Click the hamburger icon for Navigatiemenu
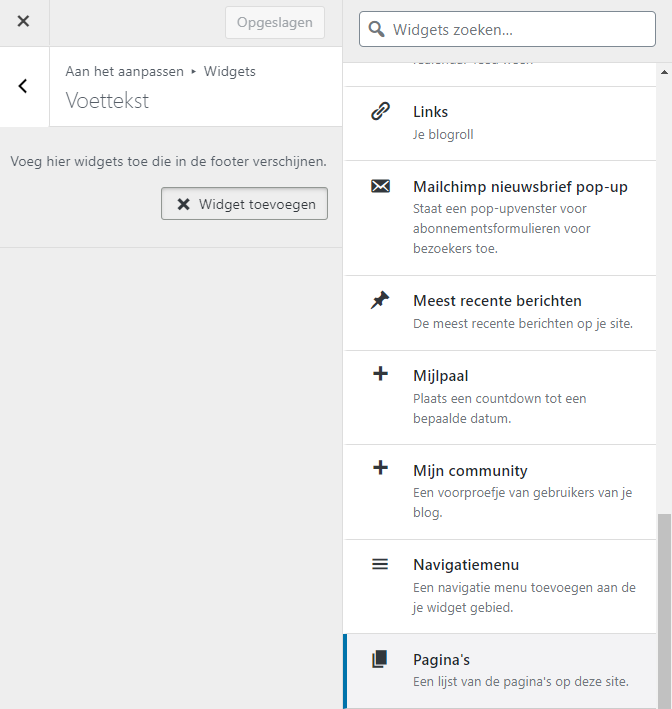 (x=380, y=564)
